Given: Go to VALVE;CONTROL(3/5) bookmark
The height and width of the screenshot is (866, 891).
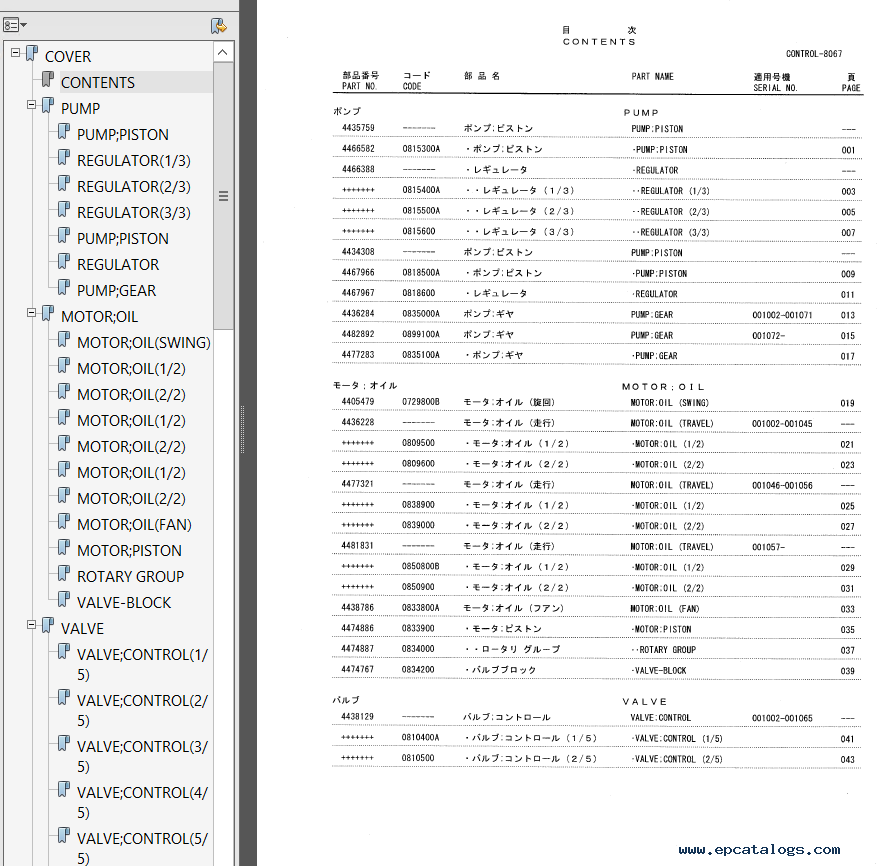Looking at the screenshot, I should point(142,757).
